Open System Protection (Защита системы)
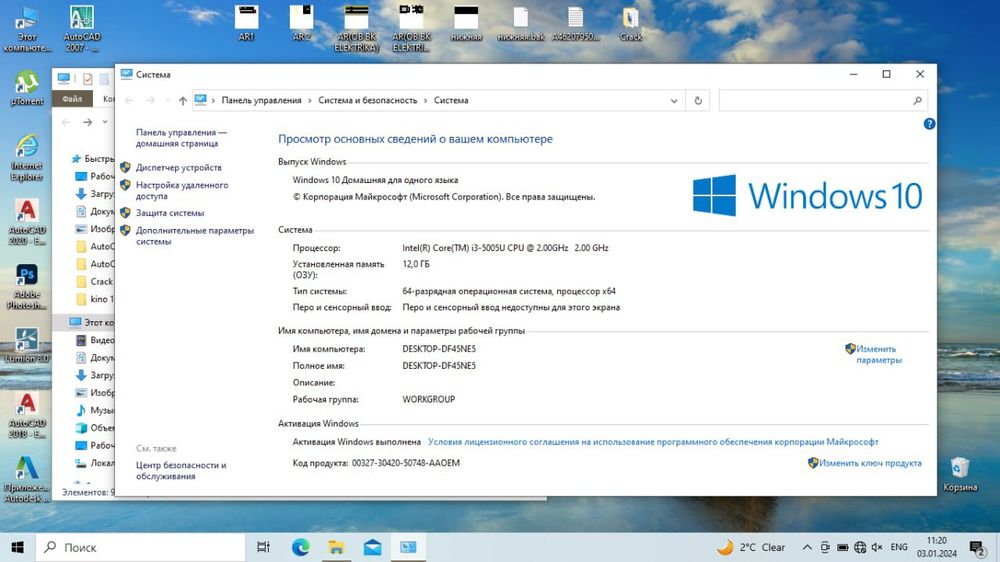 [170, 212]
